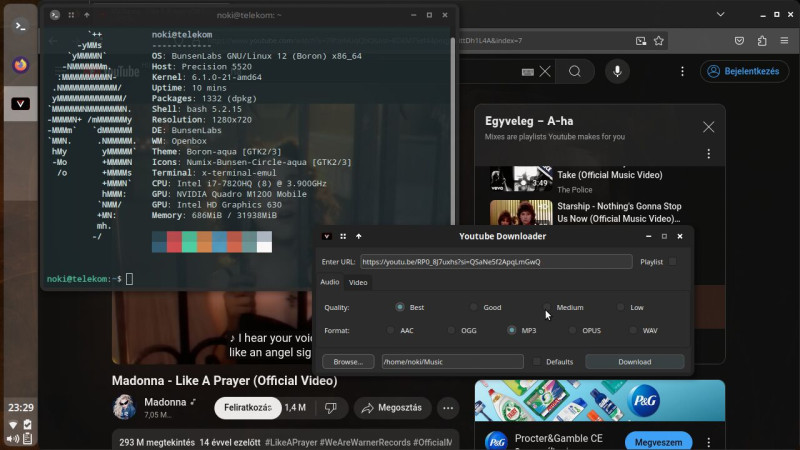Click the Youtube Downloader up arrow icon

359,236
